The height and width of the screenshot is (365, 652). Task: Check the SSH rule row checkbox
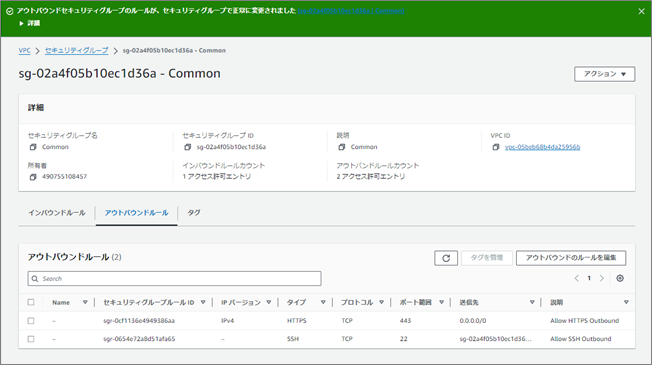click(x=31, y=339)
